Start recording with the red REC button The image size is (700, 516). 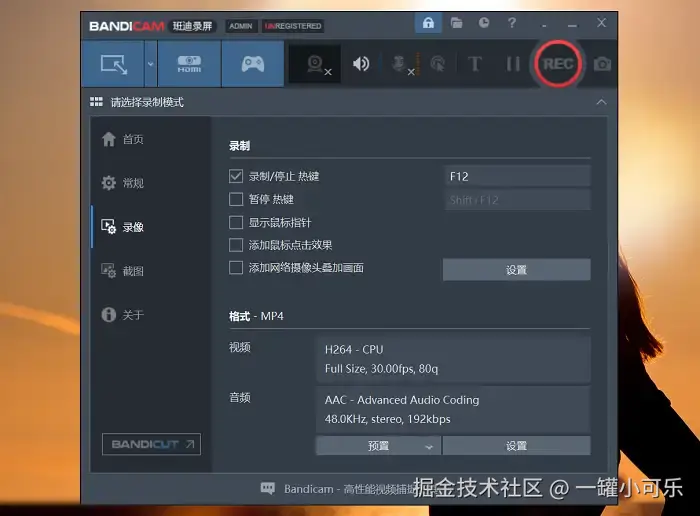click(x=558, y=64)
